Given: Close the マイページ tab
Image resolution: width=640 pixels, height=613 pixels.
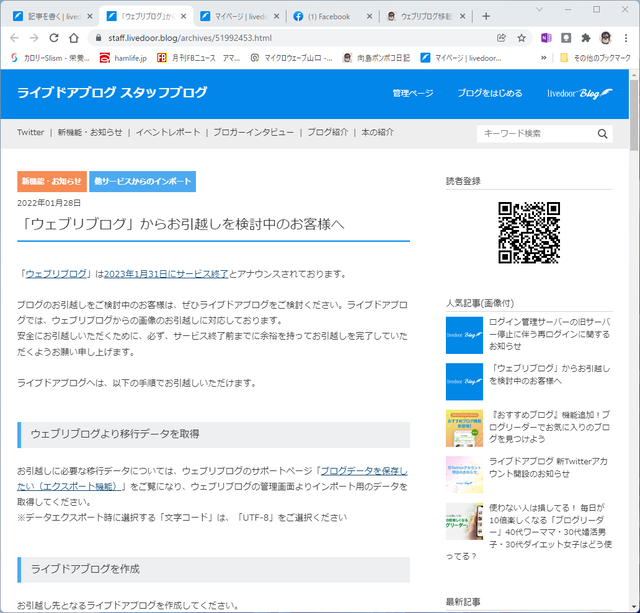Looking at the screenshot, I should pos(276,16).
